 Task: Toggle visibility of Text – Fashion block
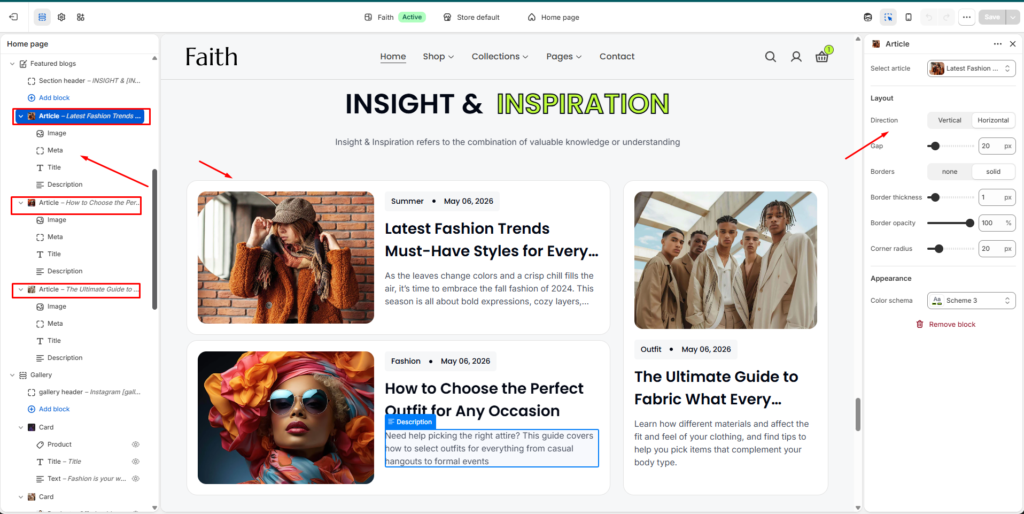136,479
